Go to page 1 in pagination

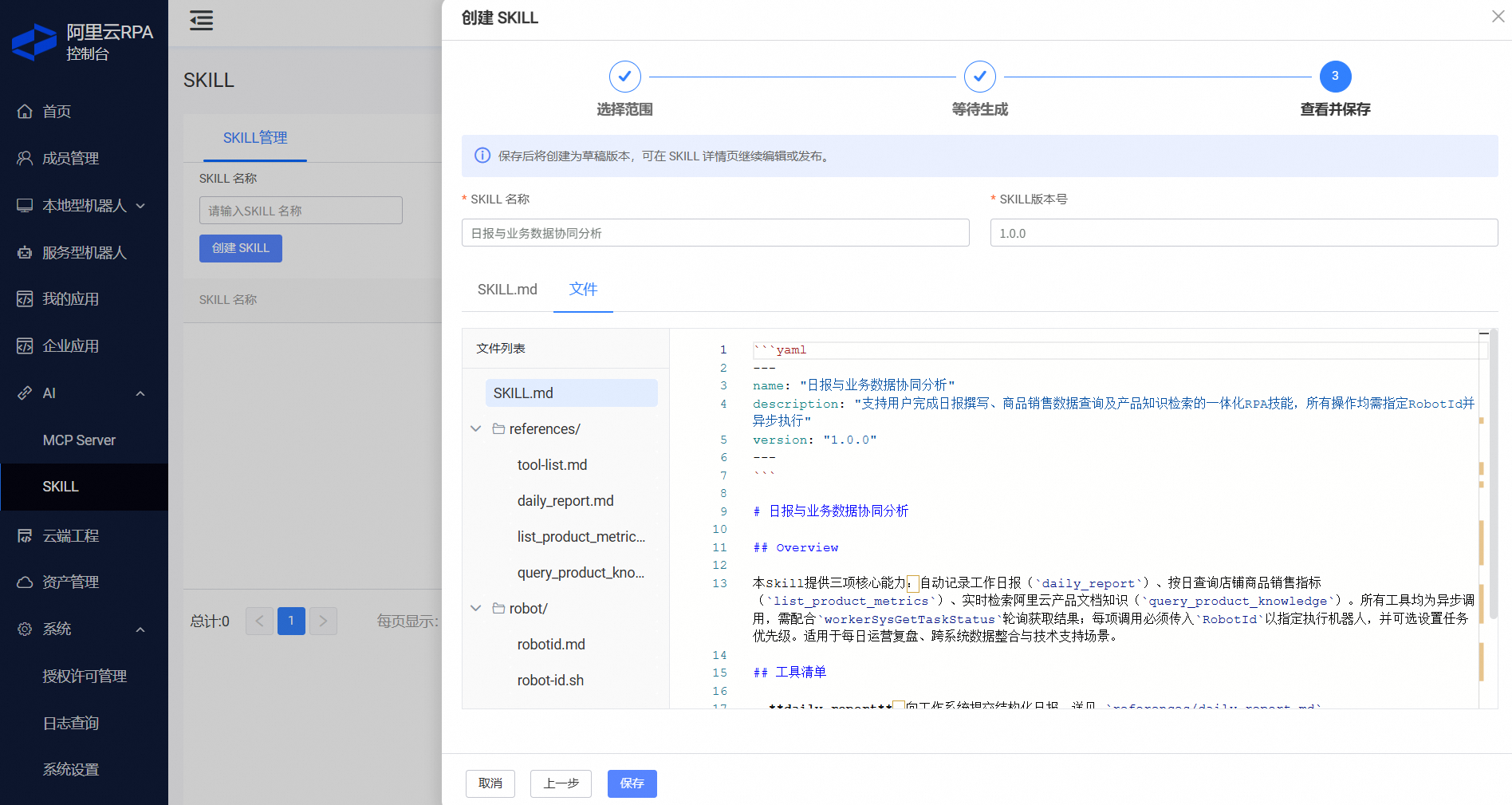(291, 621)
